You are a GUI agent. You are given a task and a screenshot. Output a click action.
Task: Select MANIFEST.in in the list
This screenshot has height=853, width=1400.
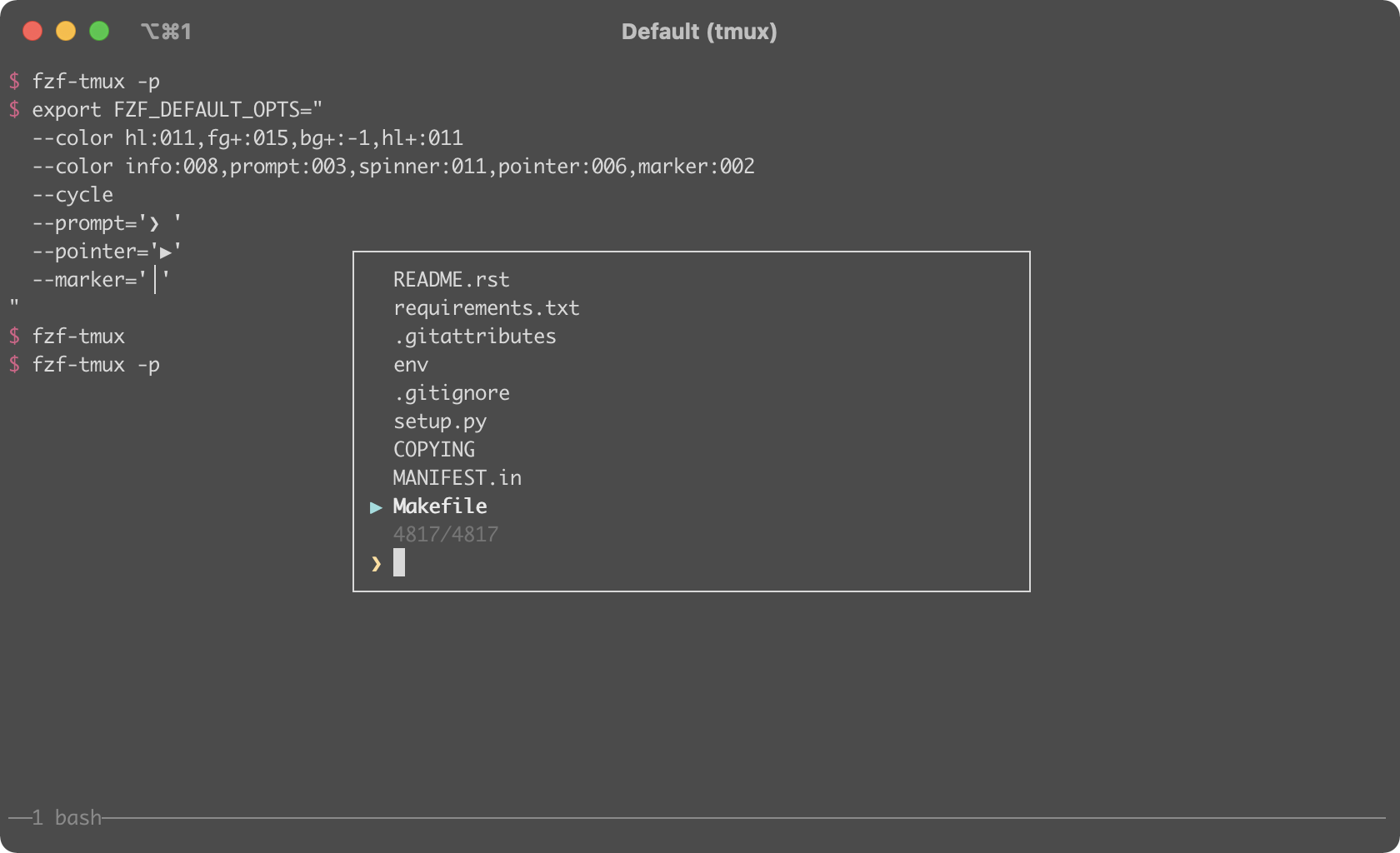click(x=457, y=477)
